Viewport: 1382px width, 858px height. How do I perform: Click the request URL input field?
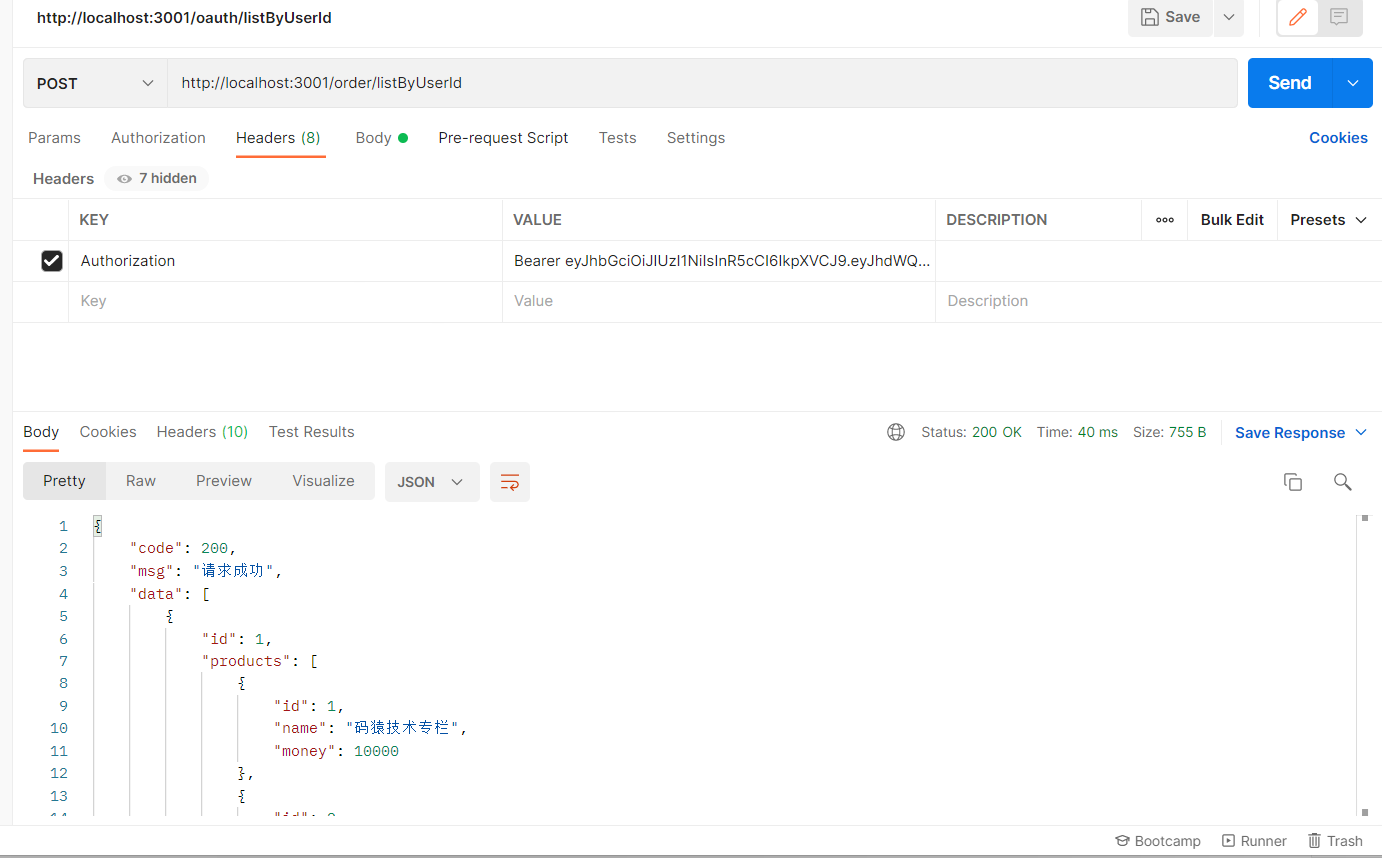point(700,83)
